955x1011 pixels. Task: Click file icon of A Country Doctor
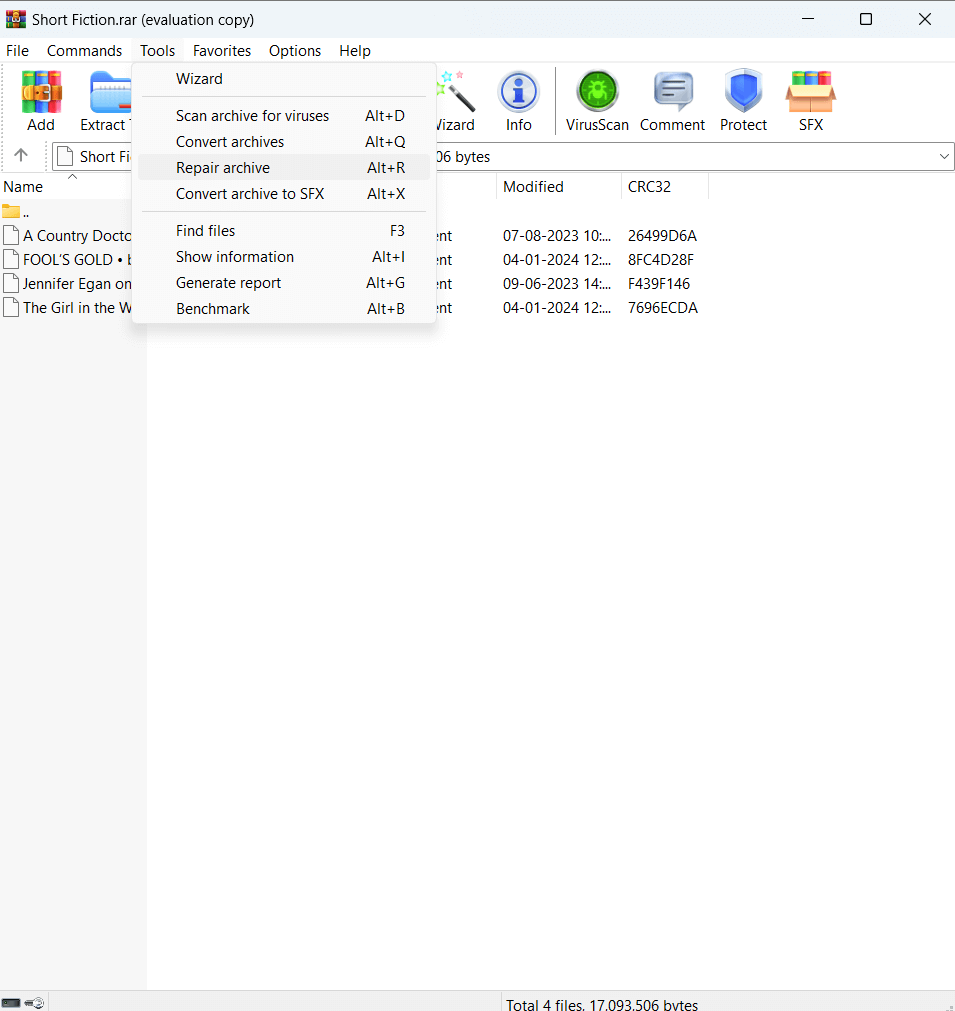pos(11,235)
